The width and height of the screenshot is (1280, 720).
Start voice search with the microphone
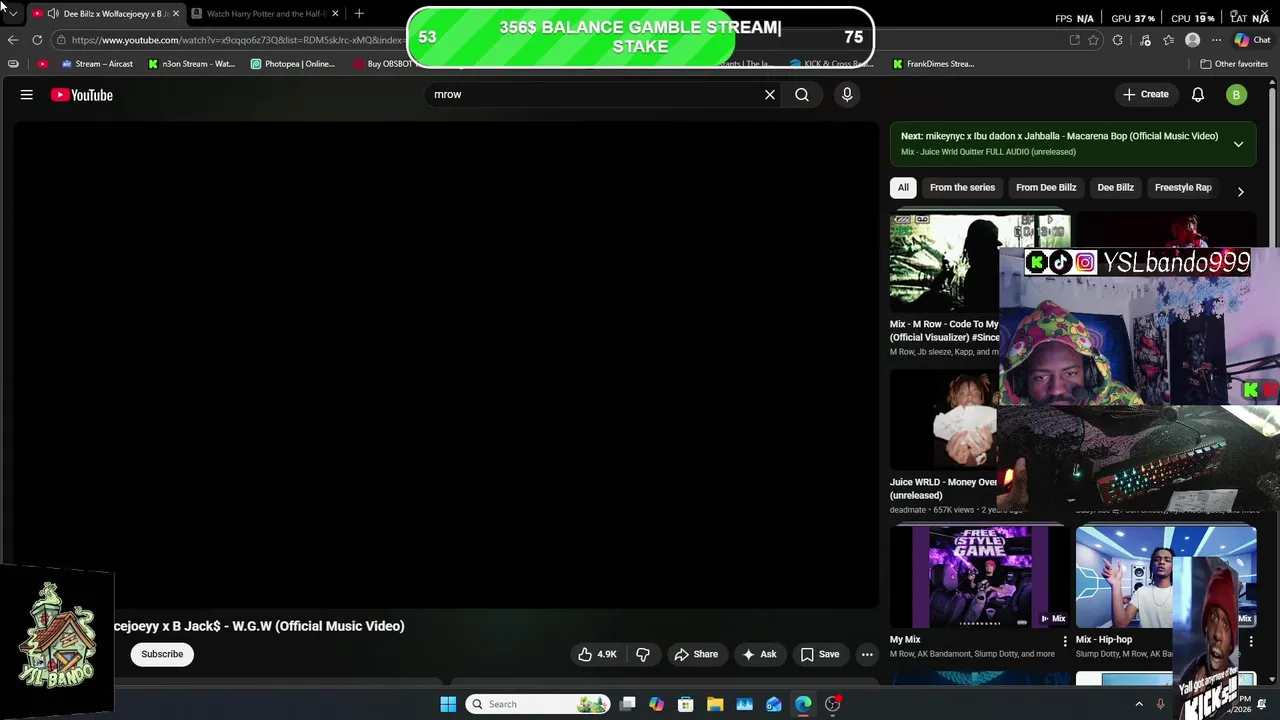(847, 94)
